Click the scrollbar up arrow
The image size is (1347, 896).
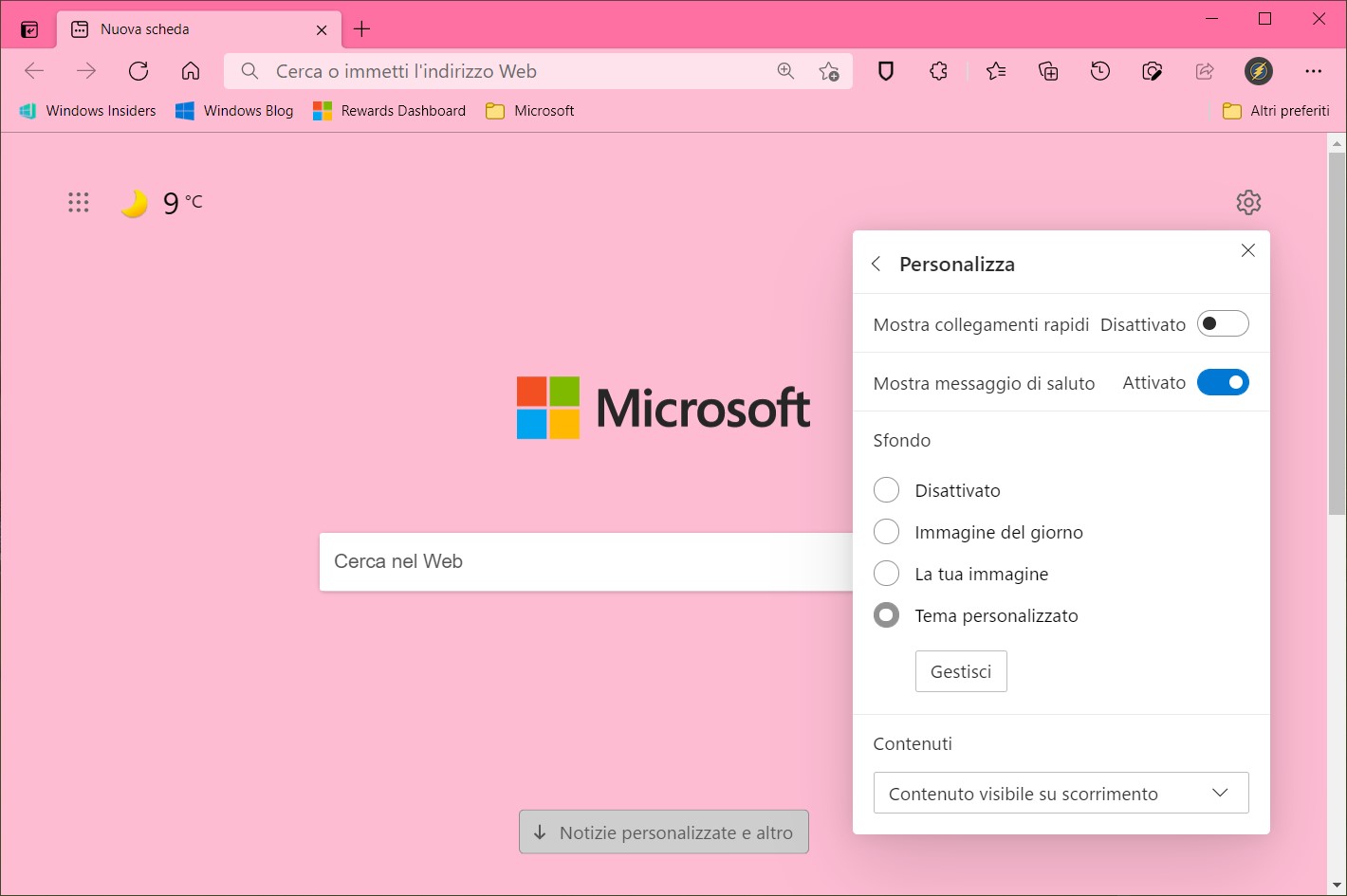tap(1337, 144)
